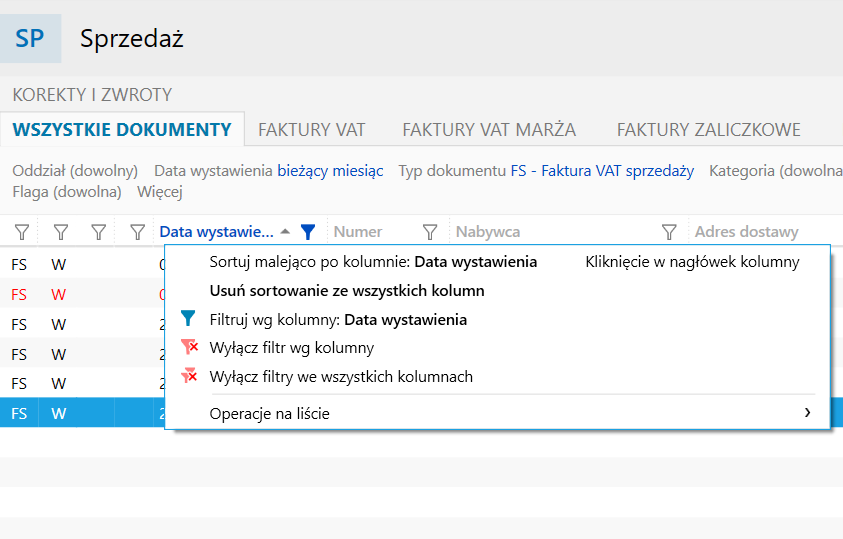The height and width of the screenshot is (539, 843).
Task: Choose Sortuj malejąco po kolumnie
Action: (373, 262)
